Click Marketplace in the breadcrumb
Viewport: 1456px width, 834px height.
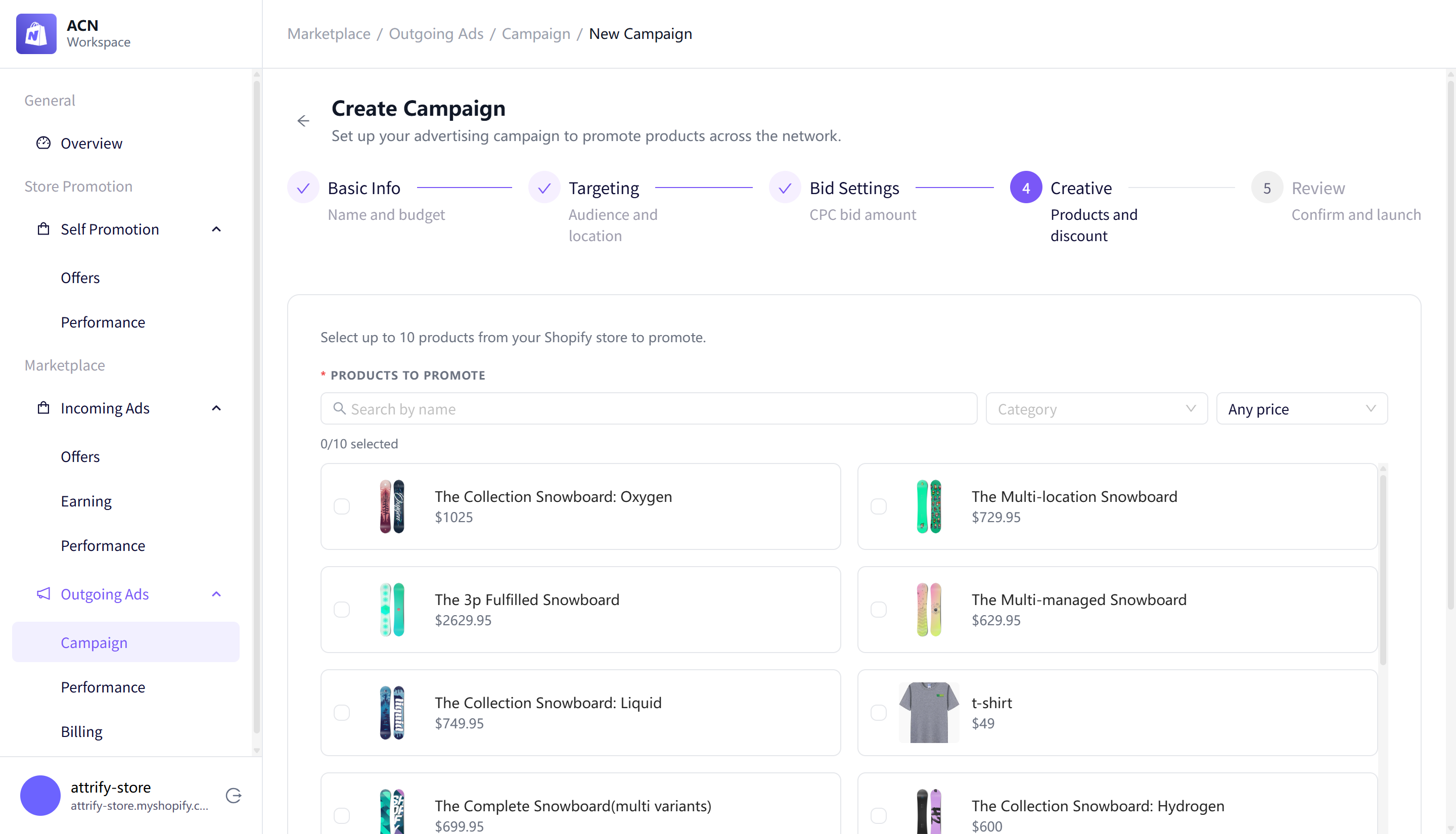pos(329,34)
